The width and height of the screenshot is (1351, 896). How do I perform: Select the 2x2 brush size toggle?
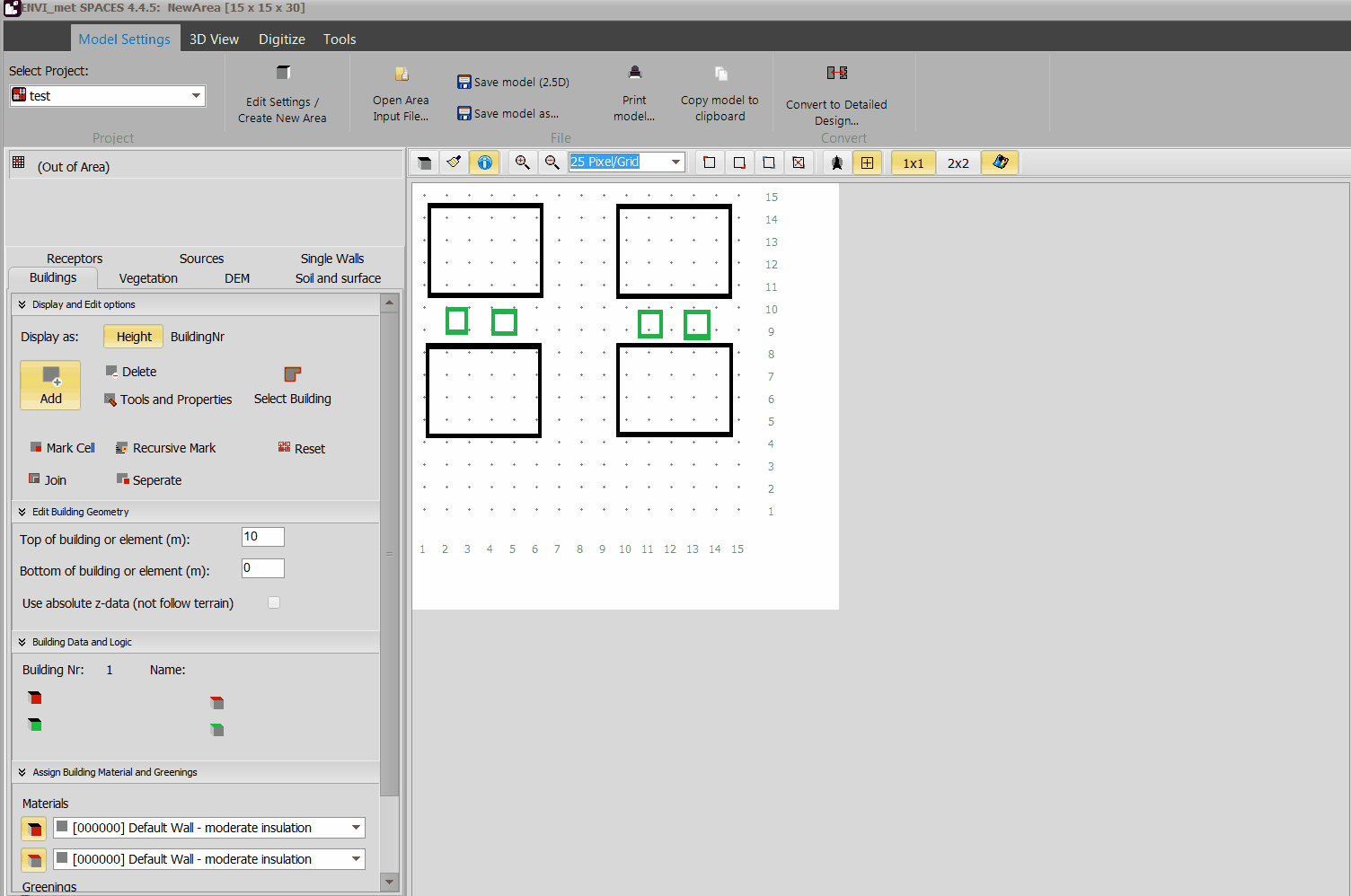tap(958, 163)
